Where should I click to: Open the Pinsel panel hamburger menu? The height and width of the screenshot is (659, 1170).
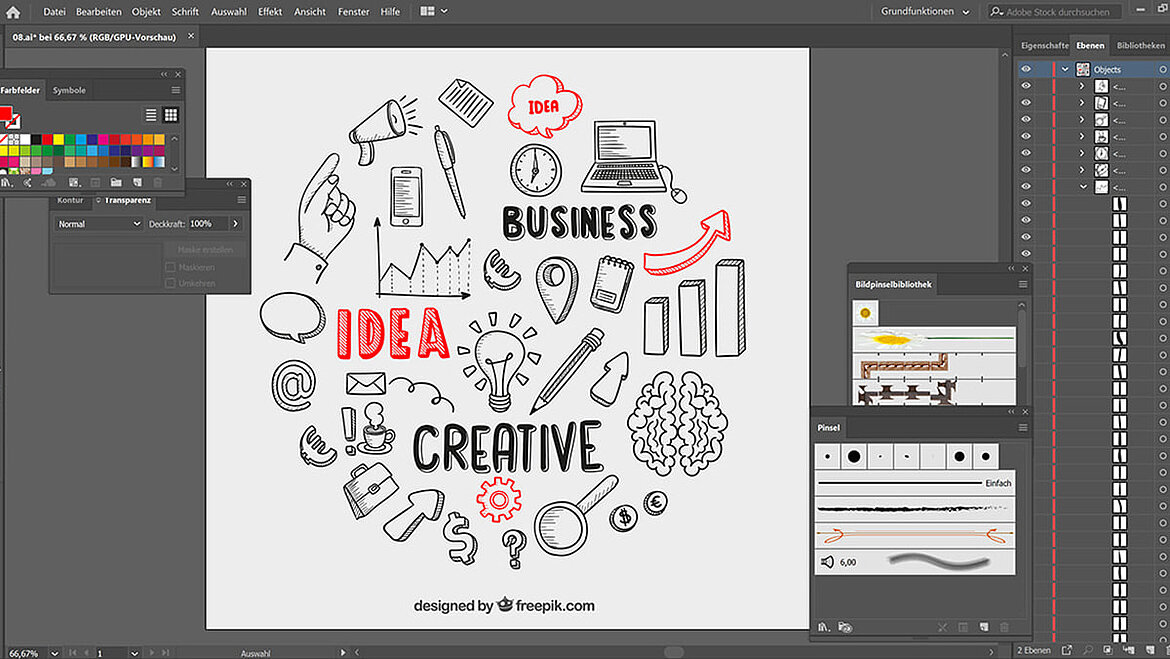coord(1022,427)
